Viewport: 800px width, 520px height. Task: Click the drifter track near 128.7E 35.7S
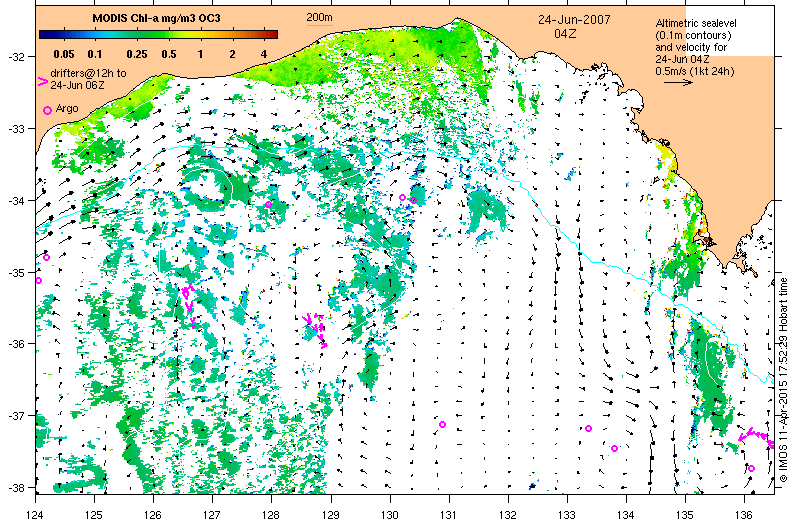click(315, 329)
